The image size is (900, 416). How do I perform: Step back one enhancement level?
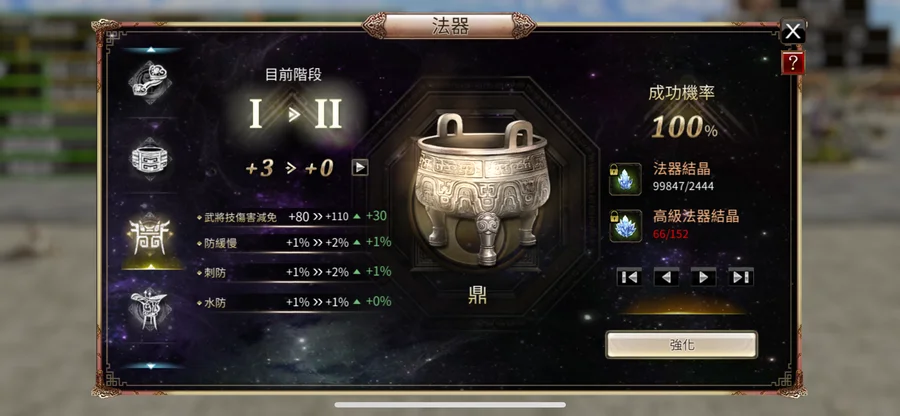click(666, 277)
